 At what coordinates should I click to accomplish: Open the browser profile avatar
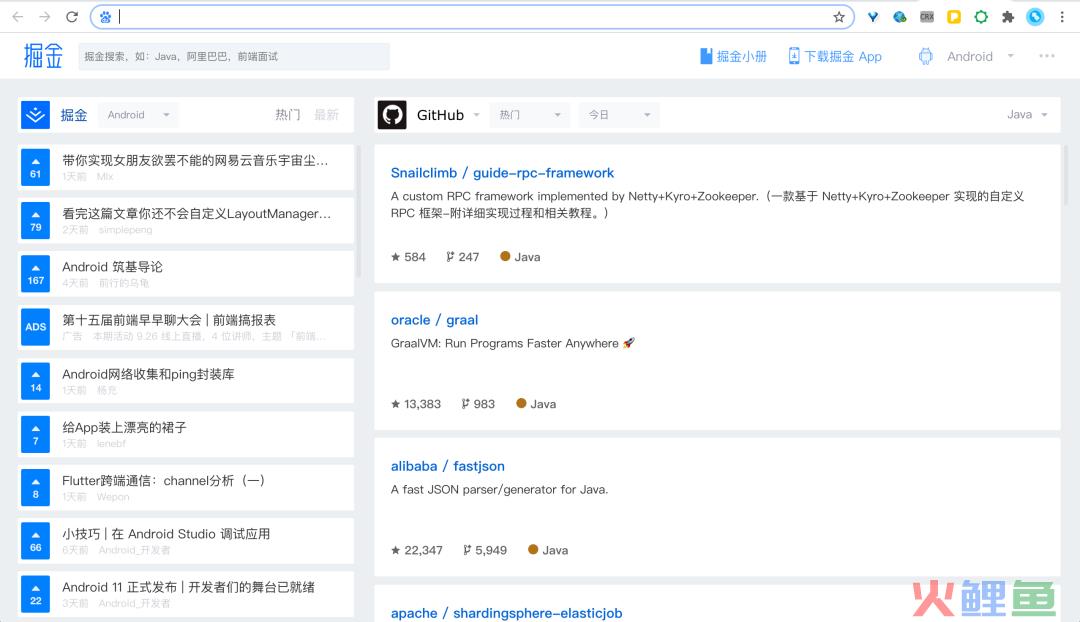click(1035, 17)
